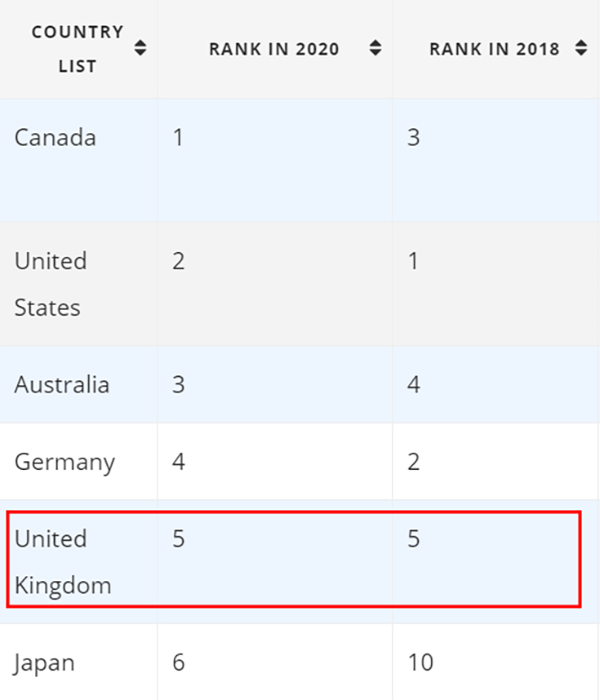Click the Rank in 2018 header text
This screenshot has height=700, width=600.
(x=494, y=49)
